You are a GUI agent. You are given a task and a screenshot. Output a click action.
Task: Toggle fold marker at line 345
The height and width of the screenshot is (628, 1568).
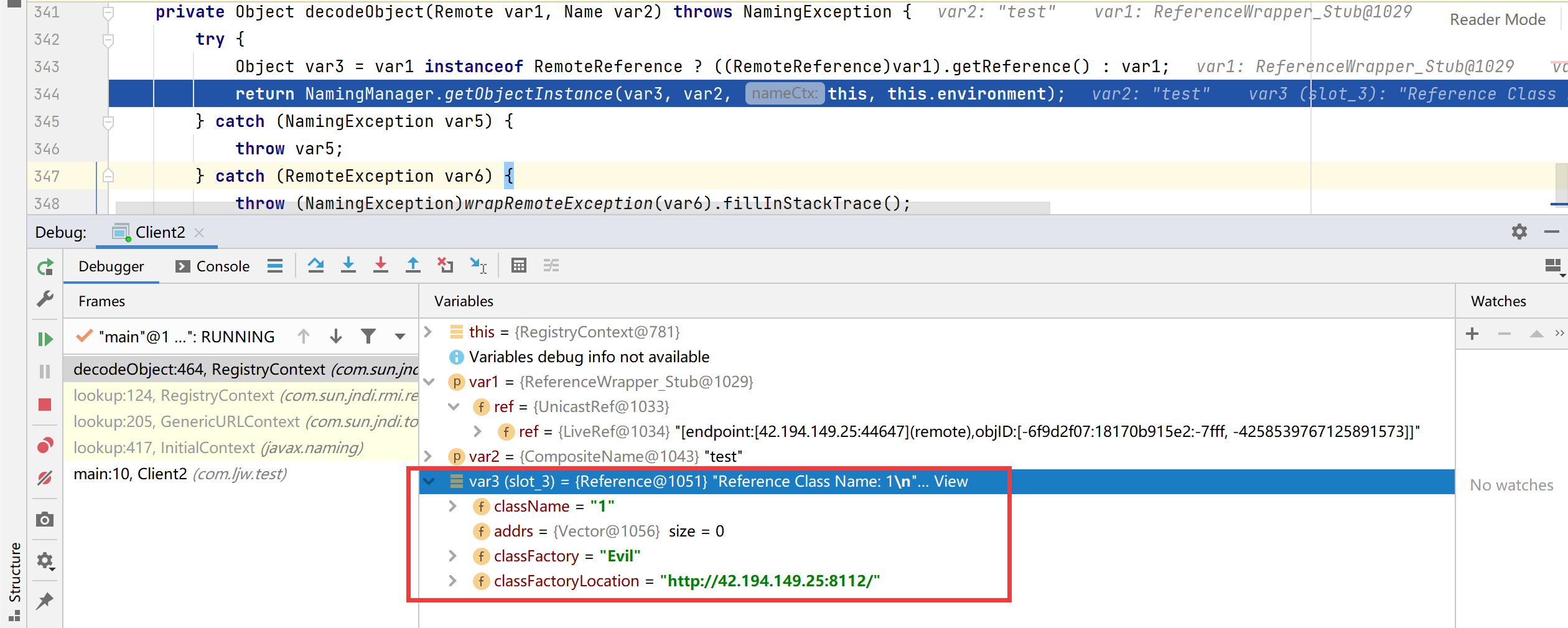(x=108, y=122)
